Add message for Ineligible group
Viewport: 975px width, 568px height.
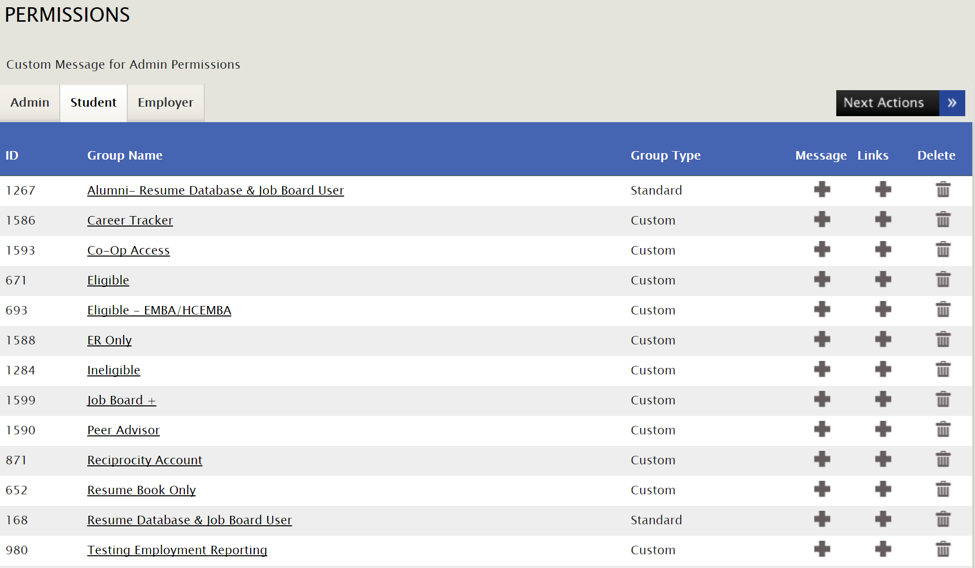(x=822, y=370)
